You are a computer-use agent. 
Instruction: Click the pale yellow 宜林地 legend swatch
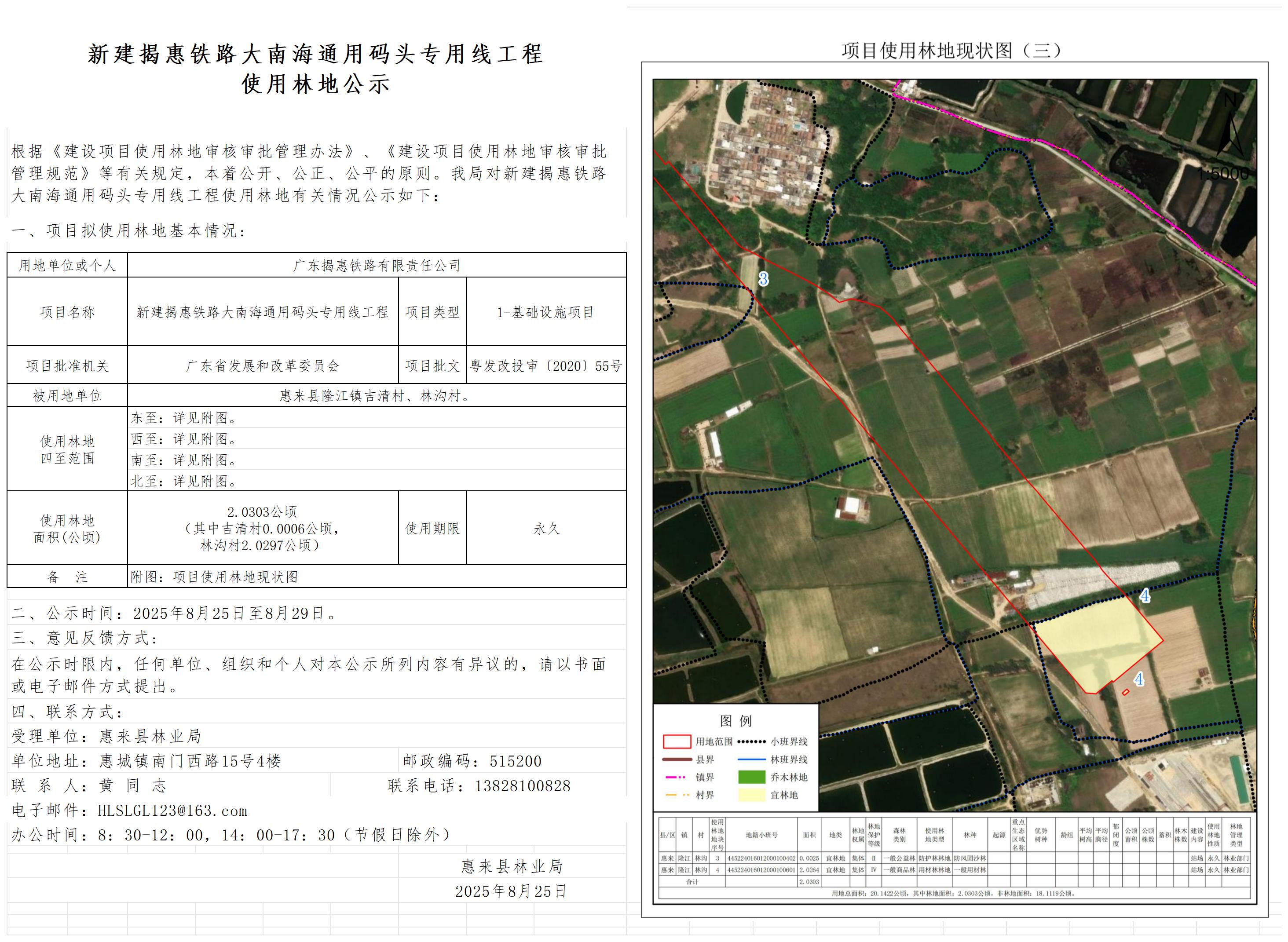752,796
